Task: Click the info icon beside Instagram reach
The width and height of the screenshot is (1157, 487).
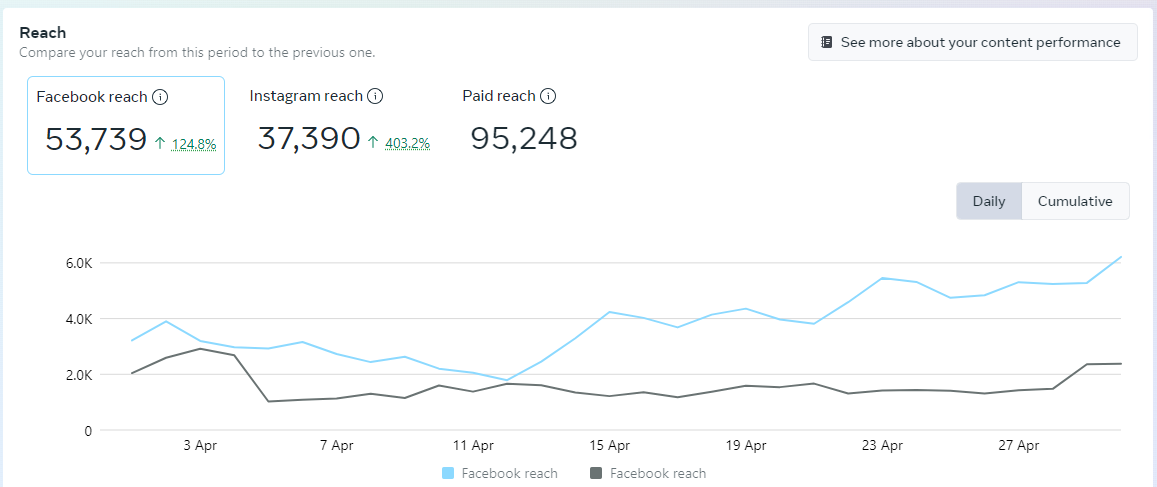Action: tap(375, 96)
